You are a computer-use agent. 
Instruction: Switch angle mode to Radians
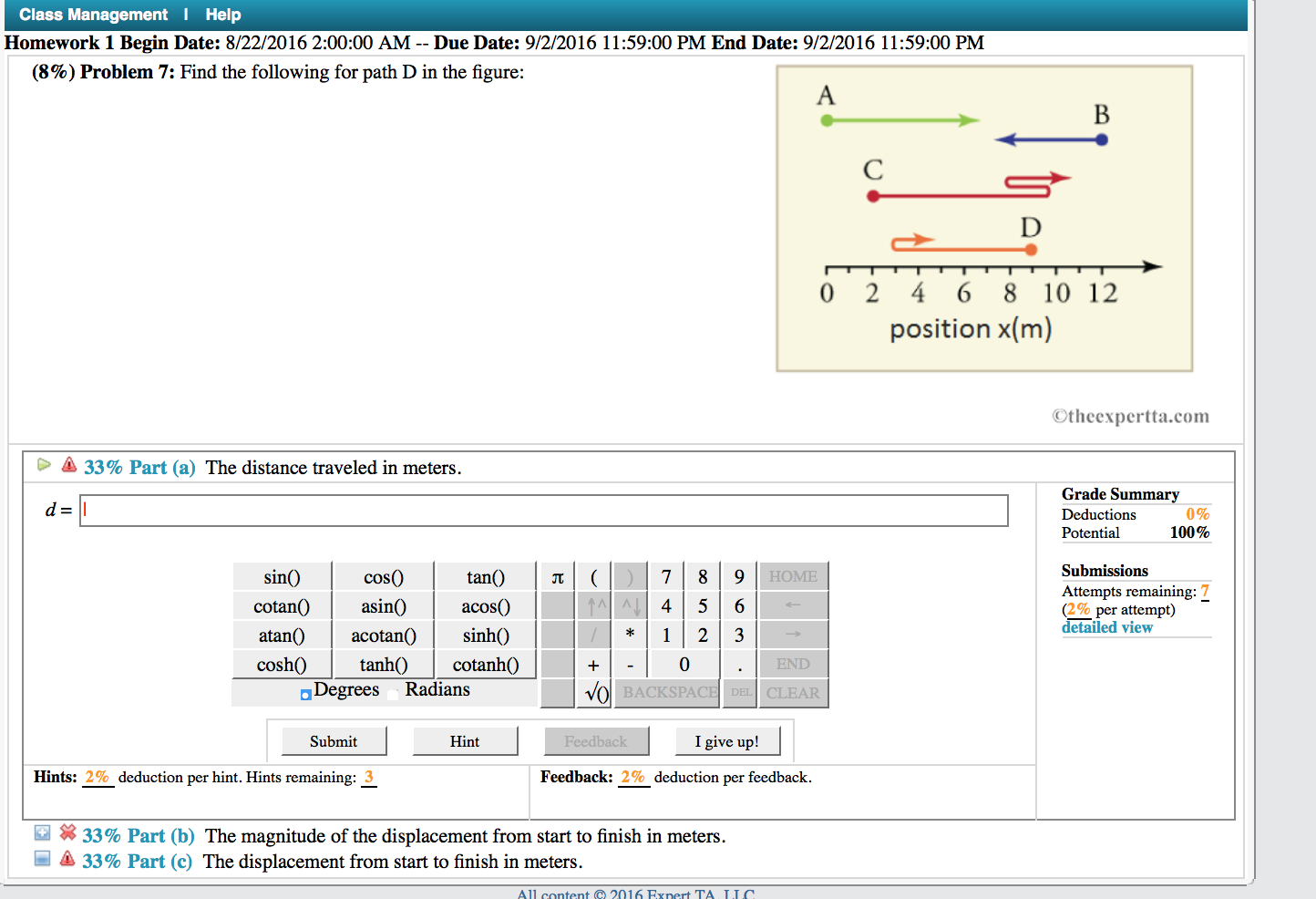[x=393, y=694]
